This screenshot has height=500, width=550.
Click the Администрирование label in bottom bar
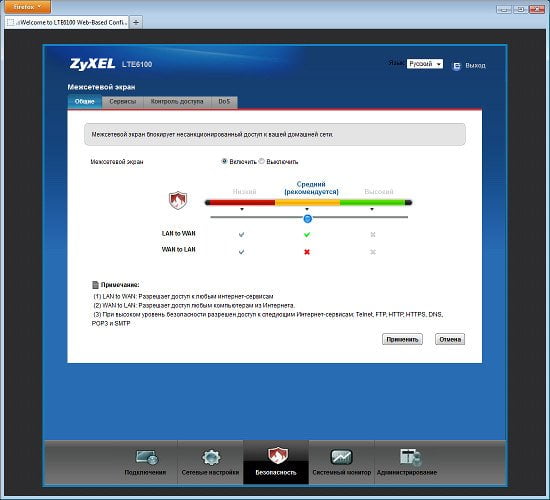coord(407,473)
